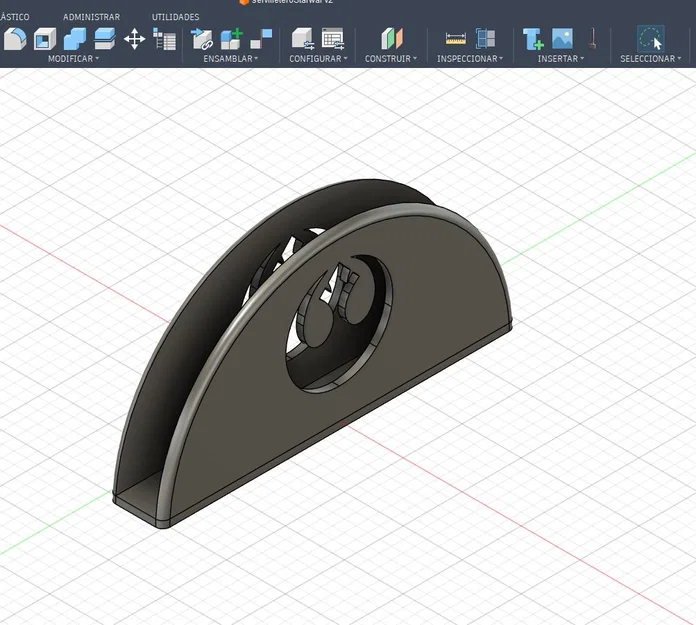Click the Interference/section analysis icon

[485, 39]
